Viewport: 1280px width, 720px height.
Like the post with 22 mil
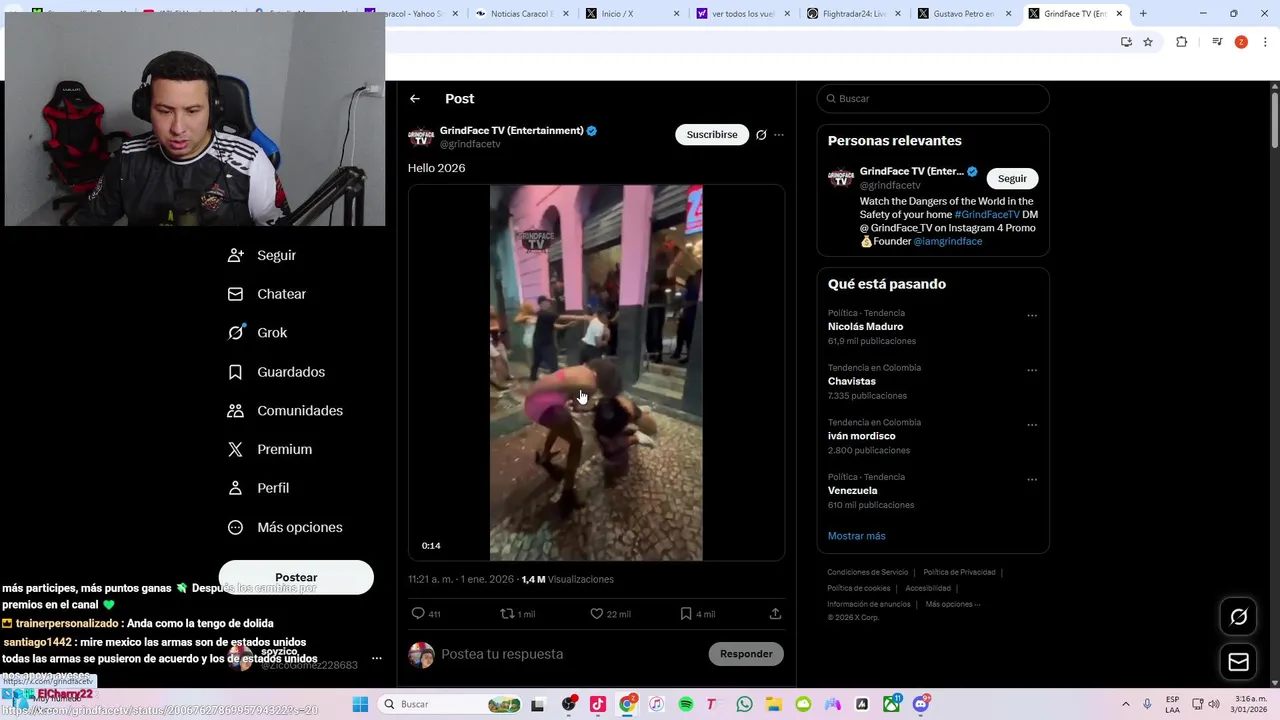[610, 614]
